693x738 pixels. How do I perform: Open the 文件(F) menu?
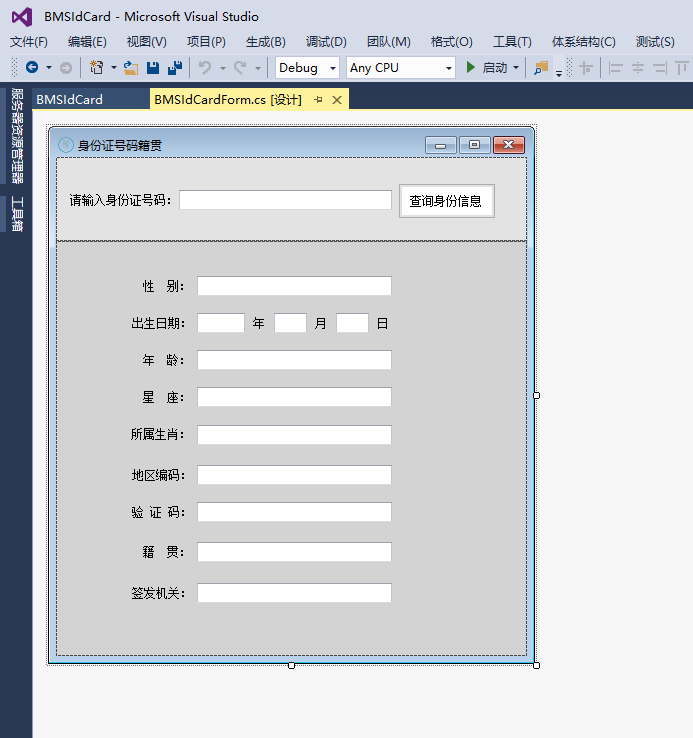pyautogui.click(x=29, y=42)
